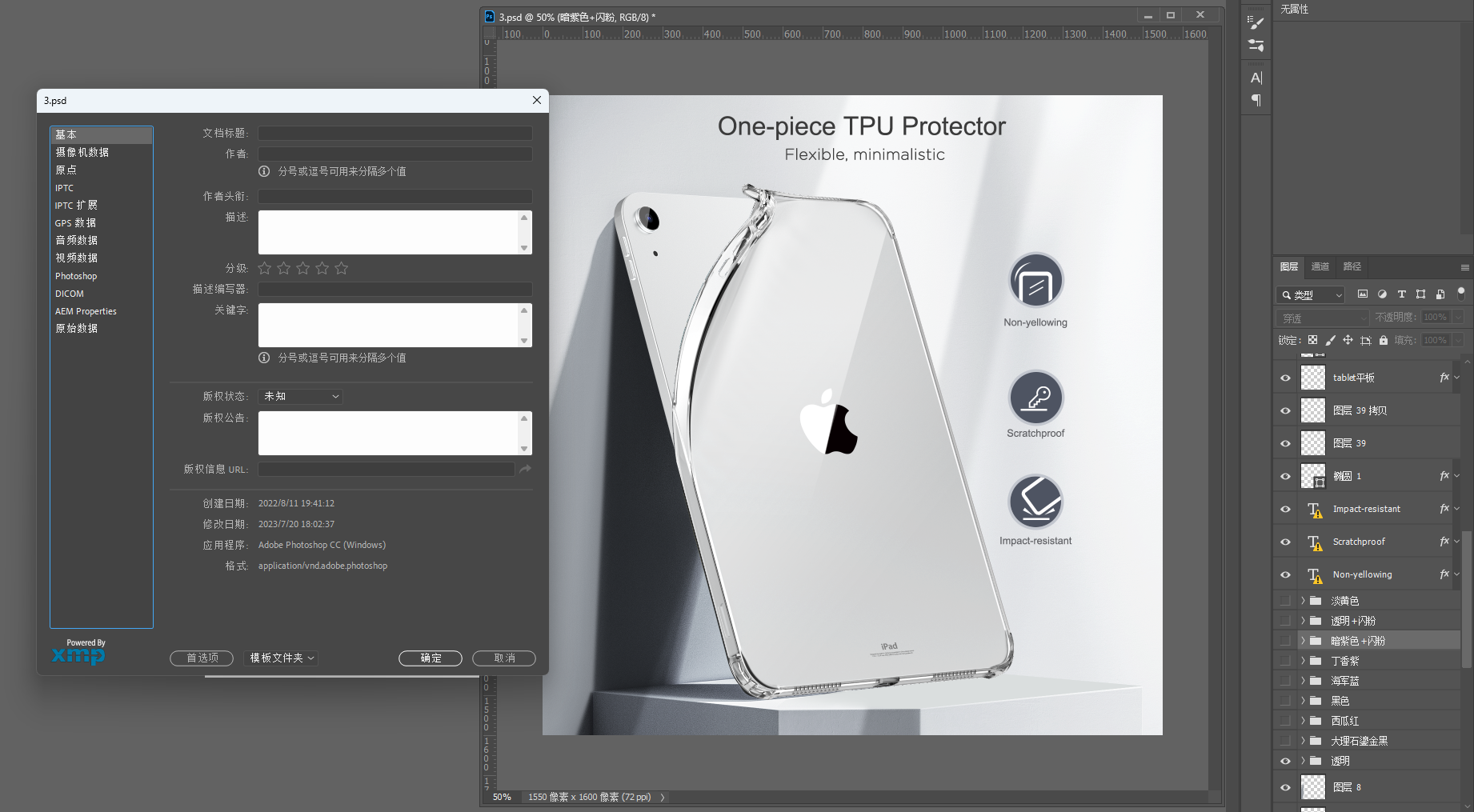Click the 取消 button
The image size is (1474, 812).
coord(504,658)
